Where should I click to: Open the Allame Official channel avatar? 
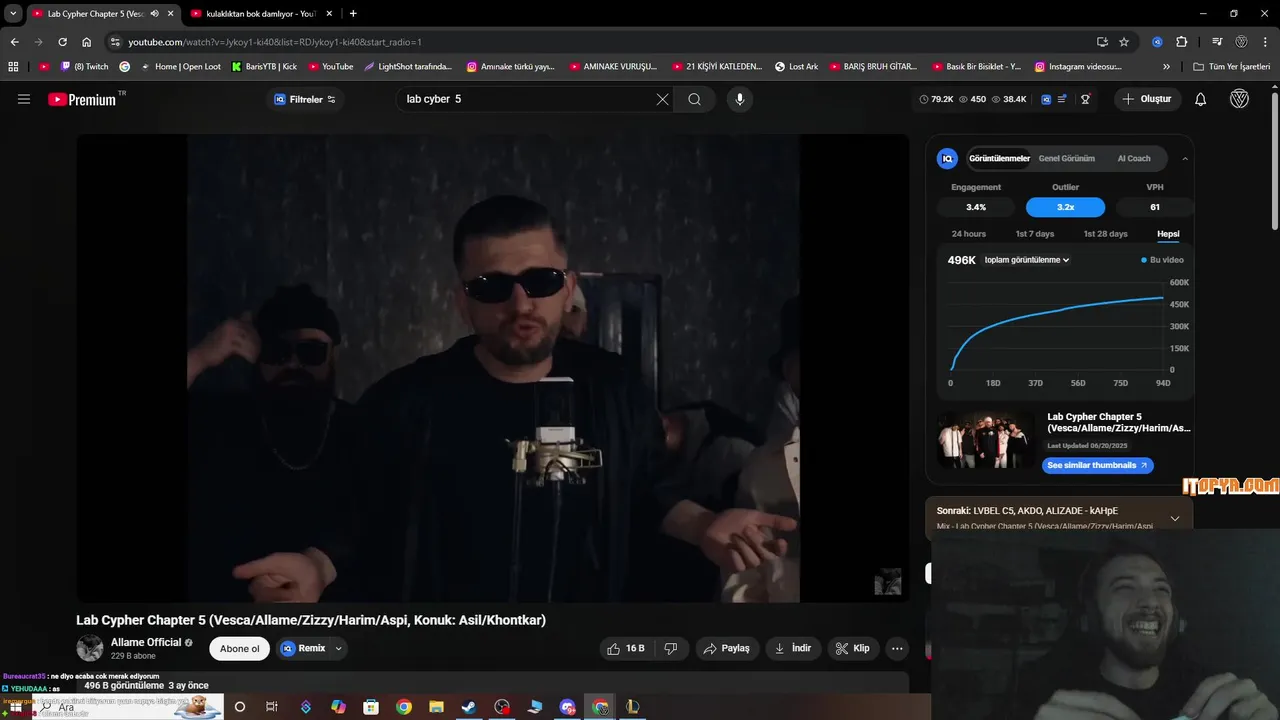[90, 648]
